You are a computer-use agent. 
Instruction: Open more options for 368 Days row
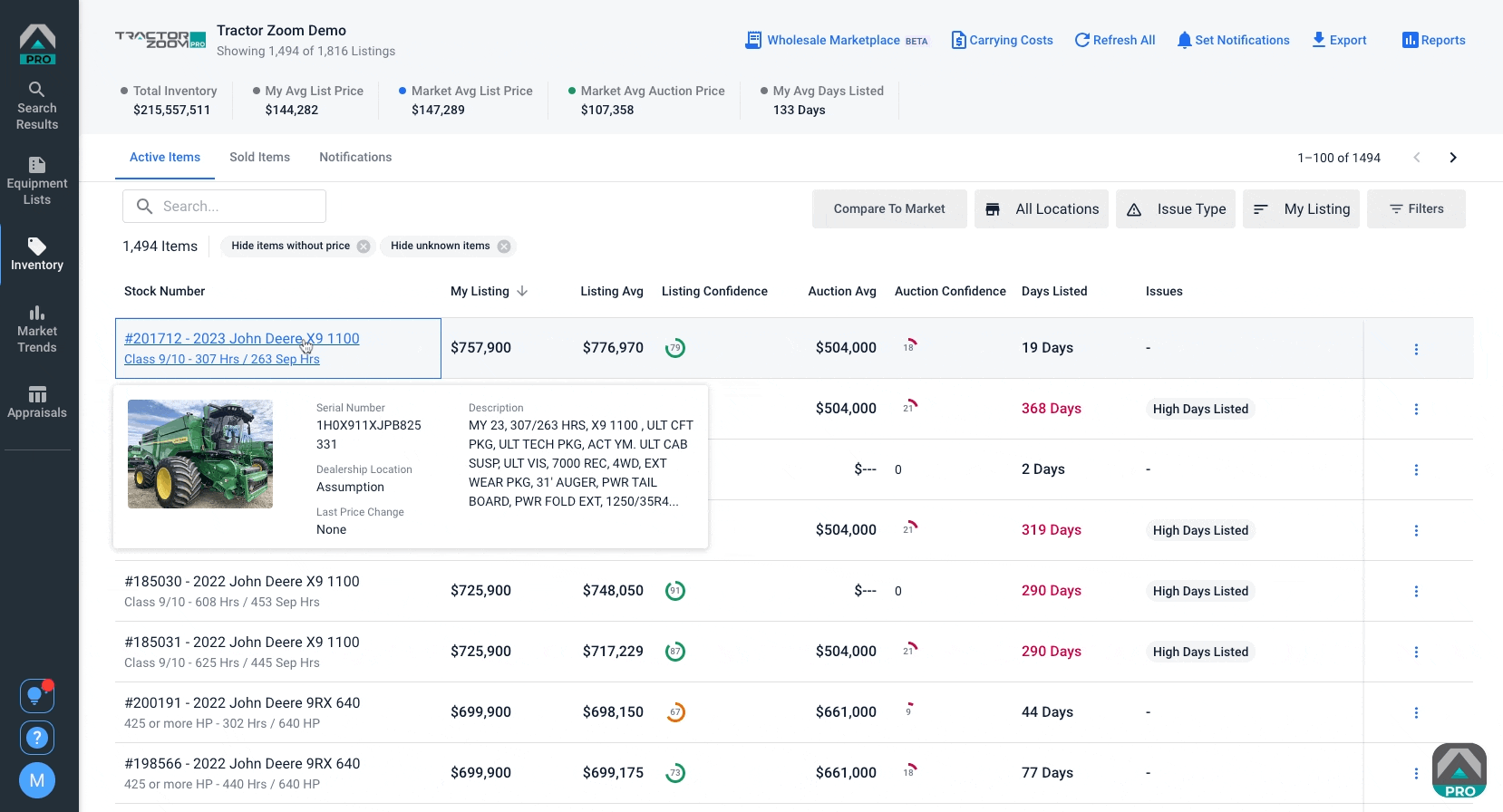(x=1416, y=409)
